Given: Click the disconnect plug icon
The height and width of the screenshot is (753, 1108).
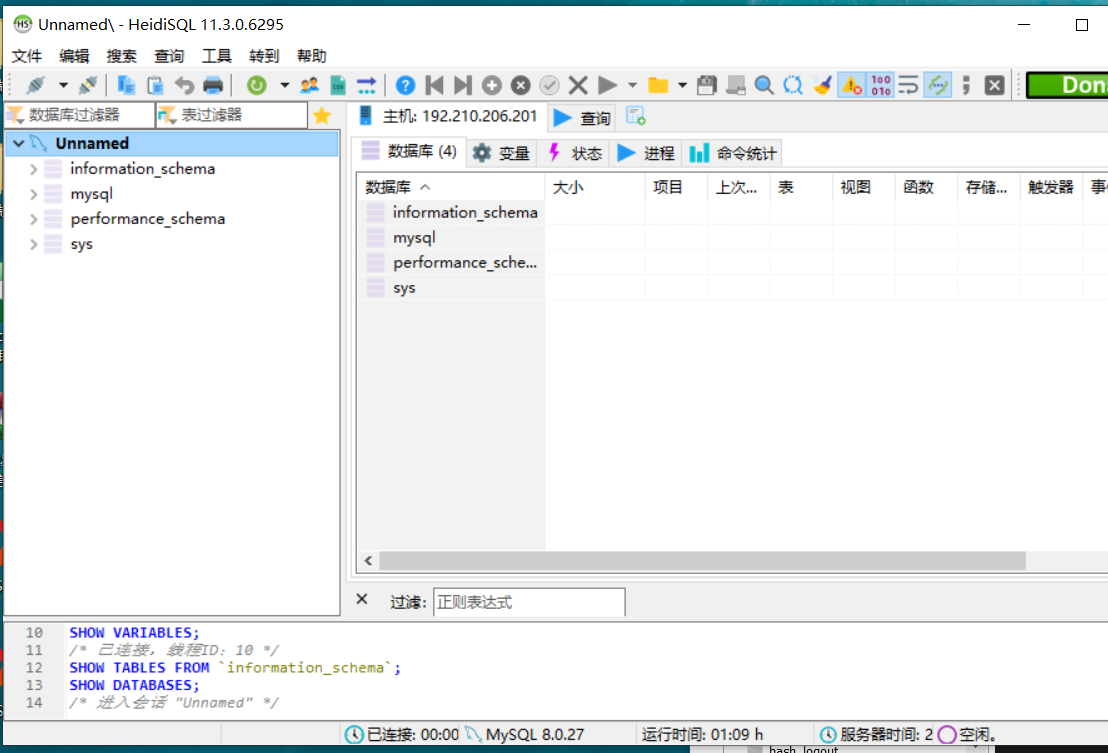Looking at the screenshot, I should click(x=88, y=85).
